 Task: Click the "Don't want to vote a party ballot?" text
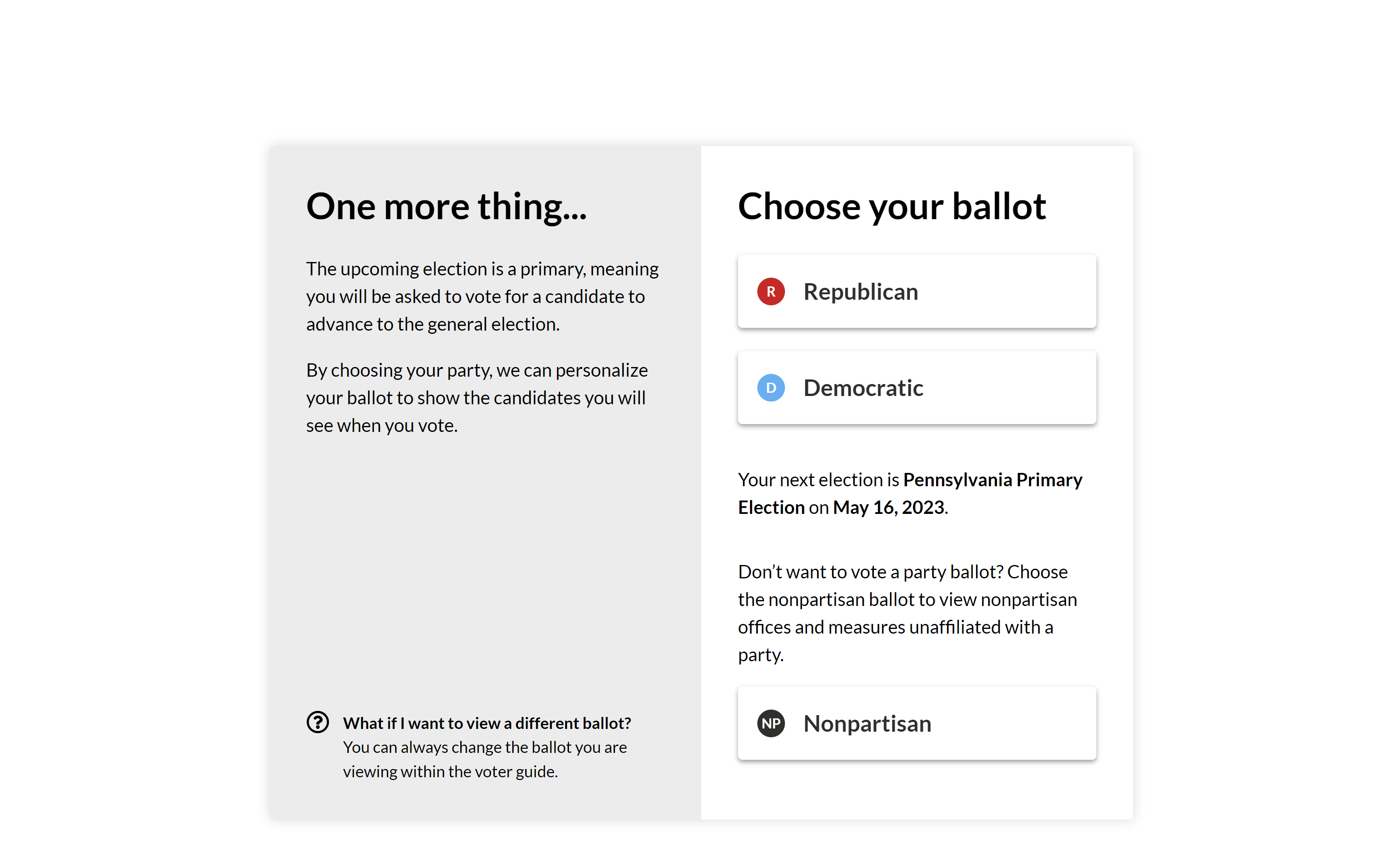point(870,572)
